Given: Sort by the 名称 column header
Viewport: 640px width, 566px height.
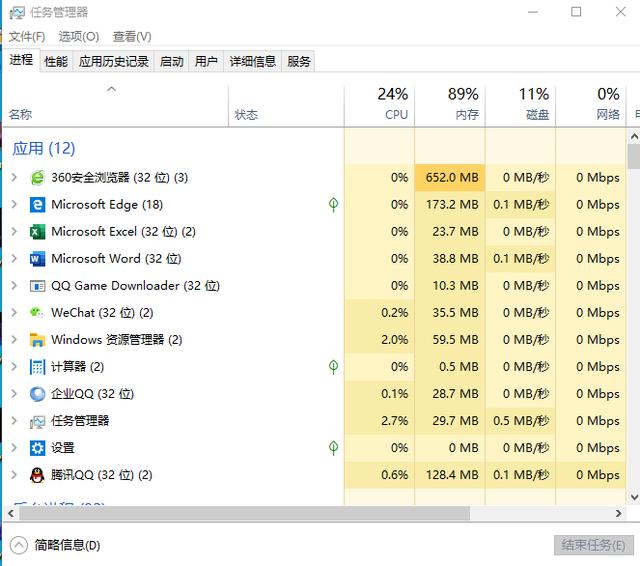Looking at the screenshot, I should 116,105.
